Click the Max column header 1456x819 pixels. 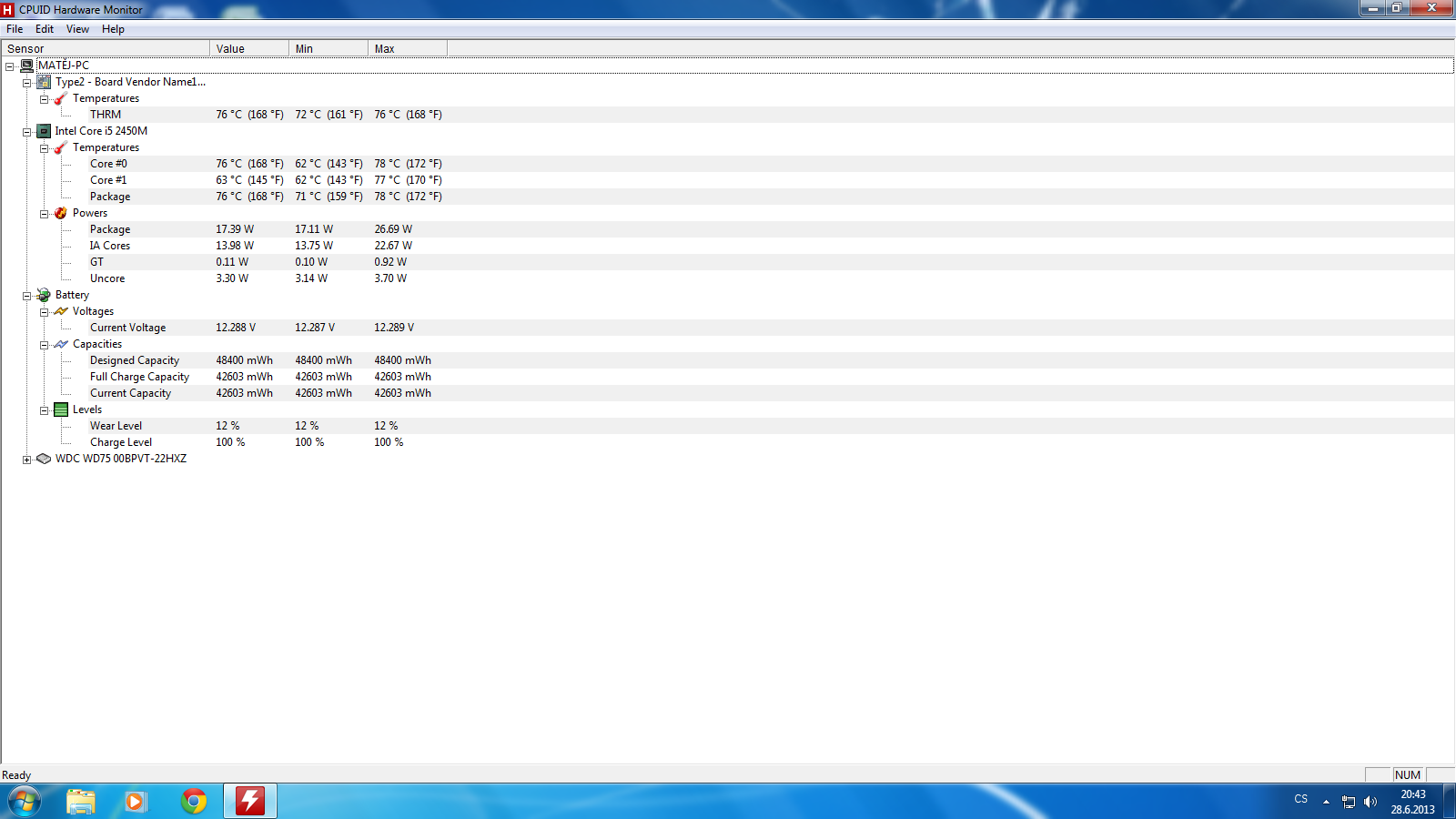(408, 49)
